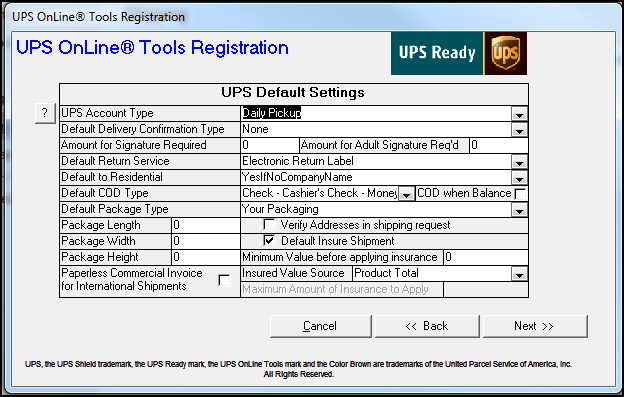Viewport: 624px width, 397px height.
Task: Click the None delivery confirmation value
Action: pos(255,129)
